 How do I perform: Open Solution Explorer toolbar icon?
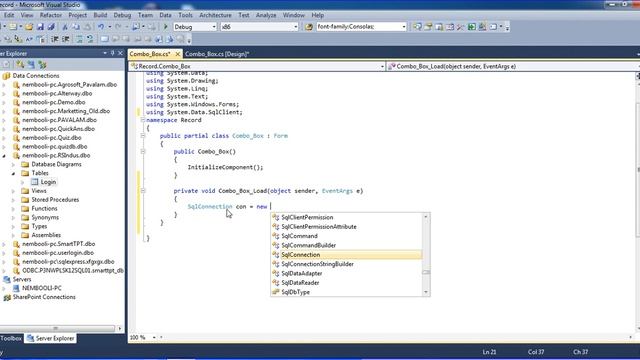click(417, 27)
